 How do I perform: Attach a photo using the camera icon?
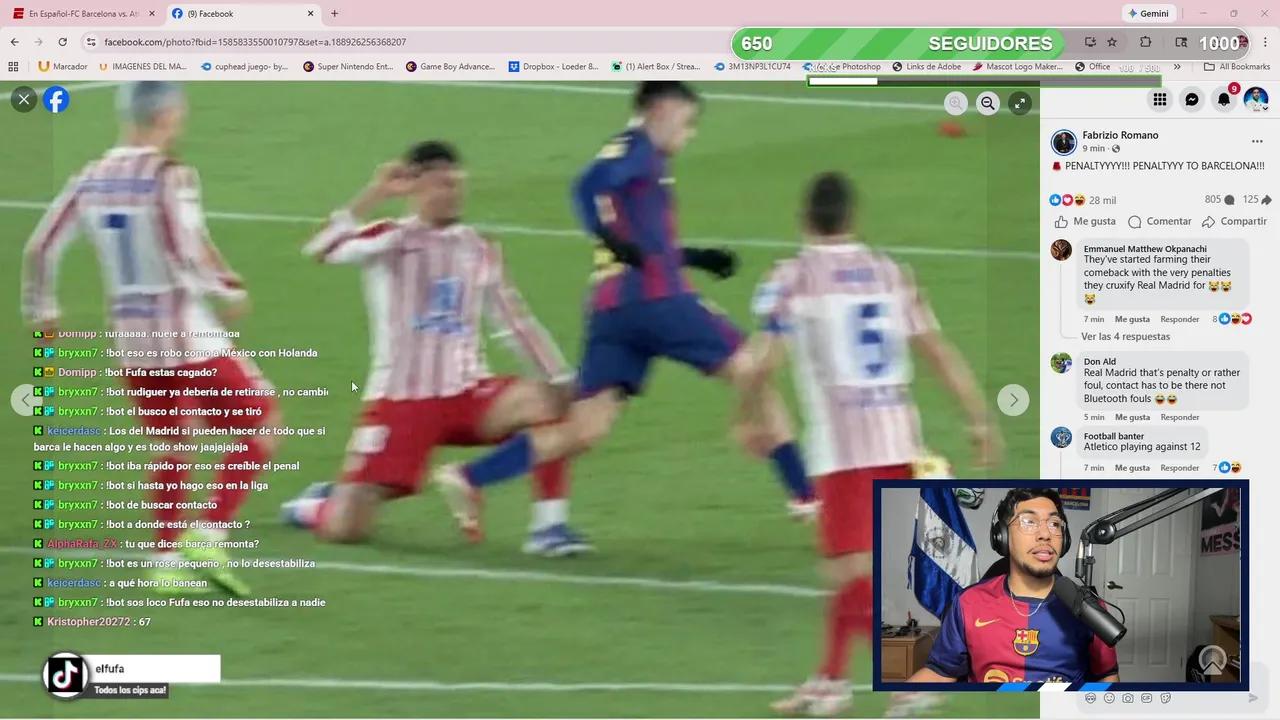(1127, 697)
